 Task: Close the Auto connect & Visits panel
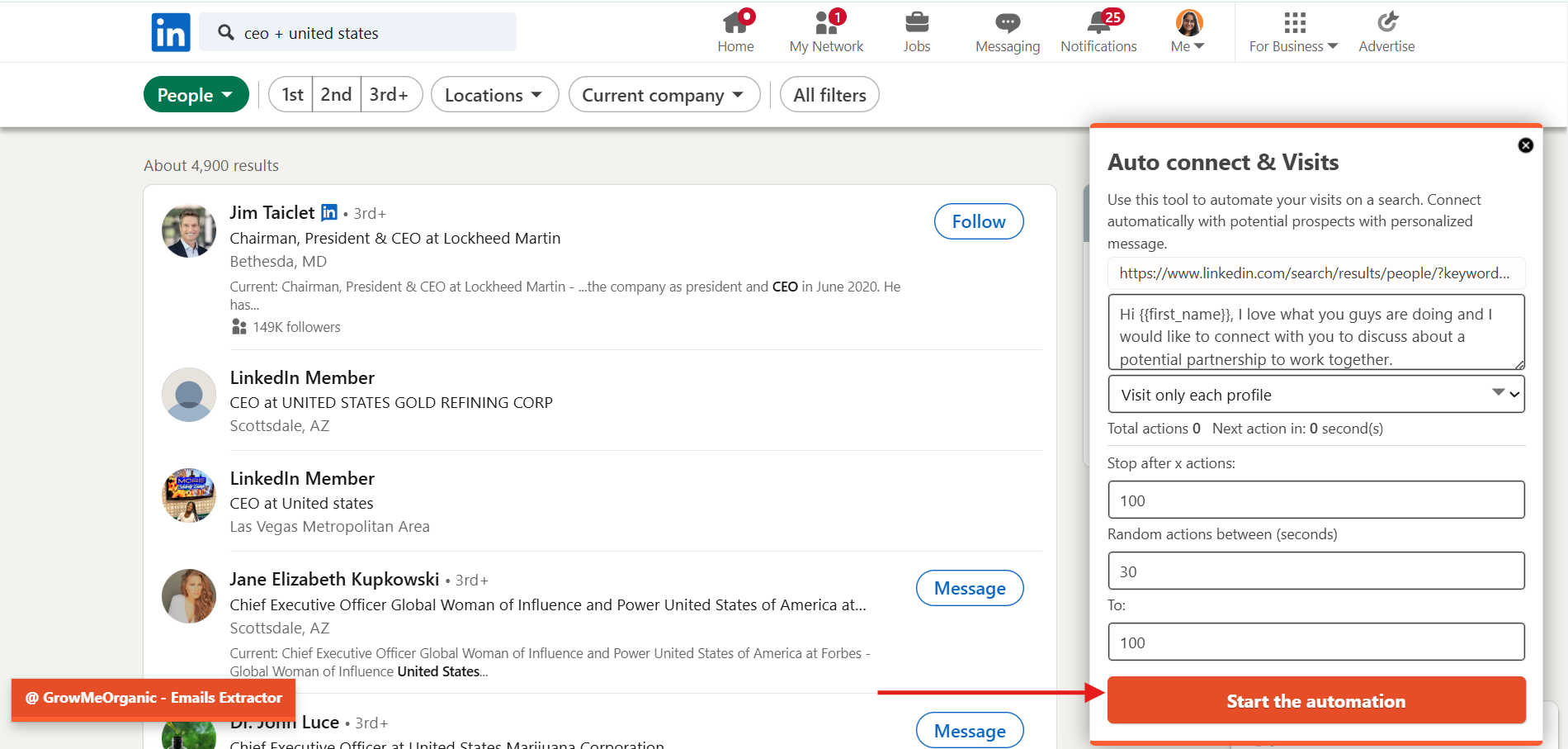click(1526, 145)
